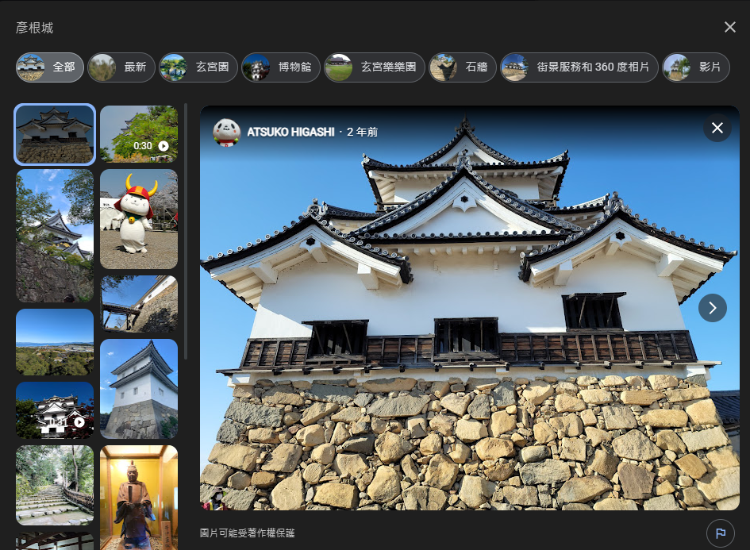Open the lake panorama view thumbnail
Image resolution: width=750 pixels, height=550 pixels.
[x=55, y=342]
